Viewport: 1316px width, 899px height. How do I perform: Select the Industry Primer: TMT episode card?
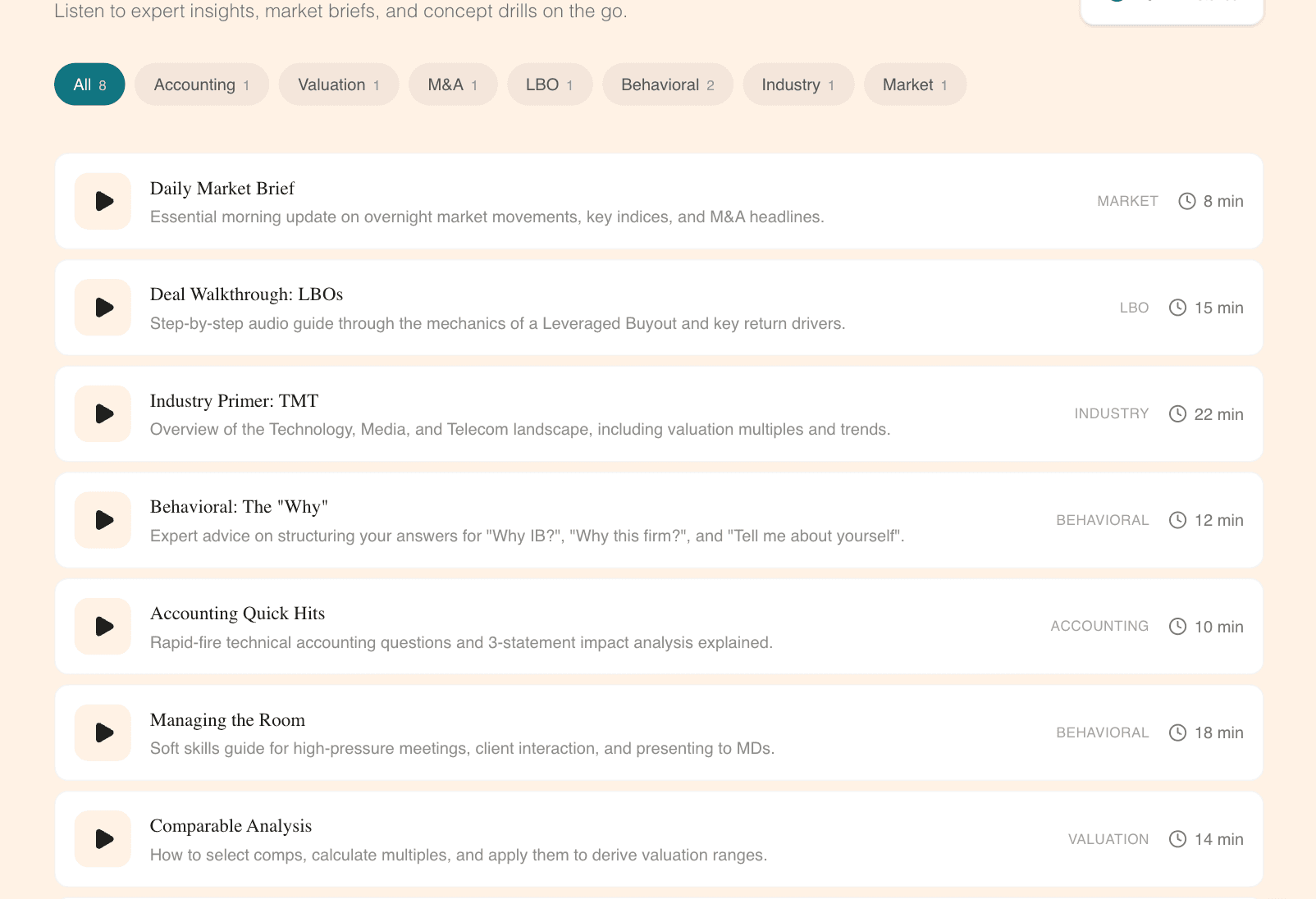click(x=656, y=413)
